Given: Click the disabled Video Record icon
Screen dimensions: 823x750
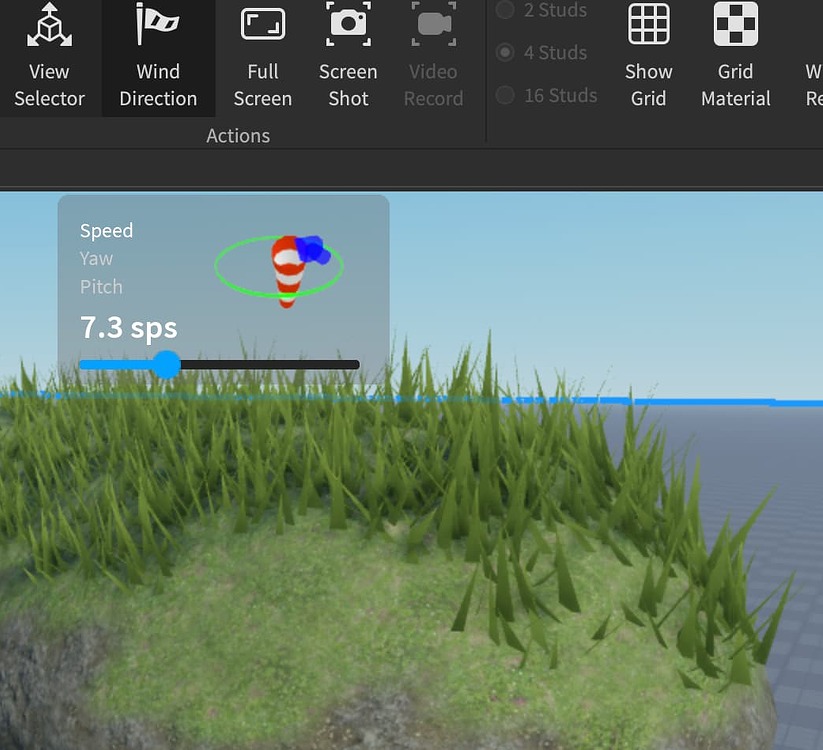Looking at the screenshot, I should (433, 55).
